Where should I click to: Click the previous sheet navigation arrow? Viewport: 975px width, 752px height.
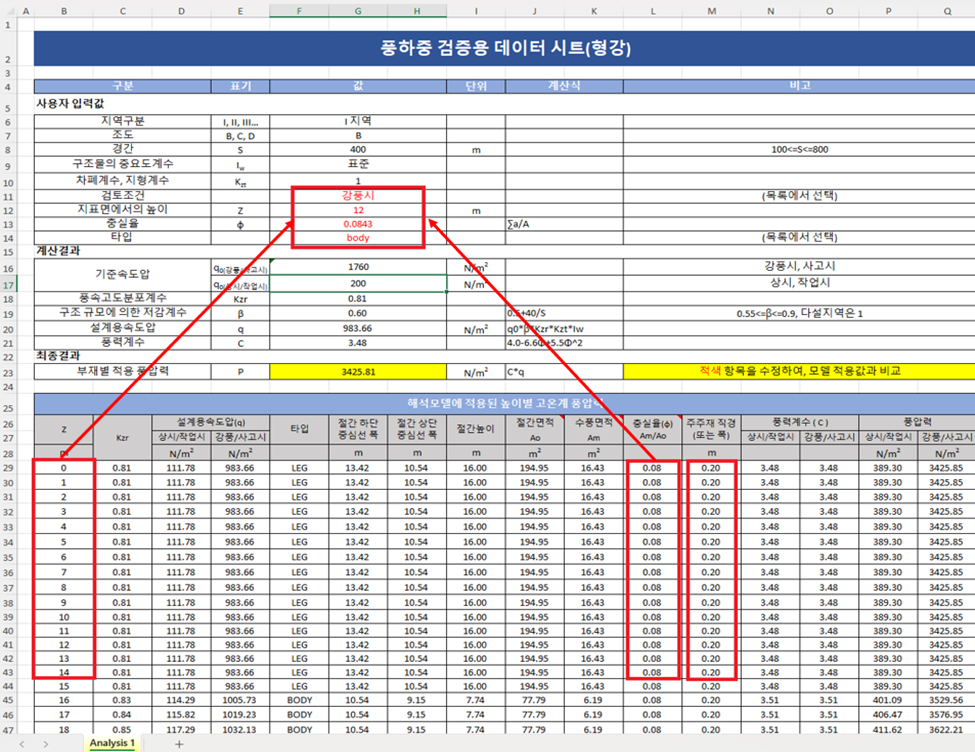19,744
